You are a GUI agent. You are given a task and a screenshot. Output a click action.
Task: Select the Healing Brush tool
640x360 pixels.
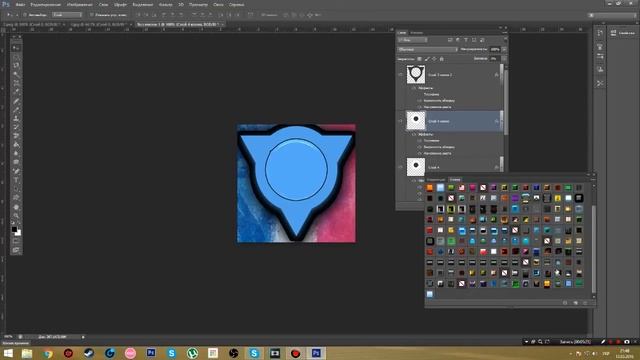click(x=16, y=101)
